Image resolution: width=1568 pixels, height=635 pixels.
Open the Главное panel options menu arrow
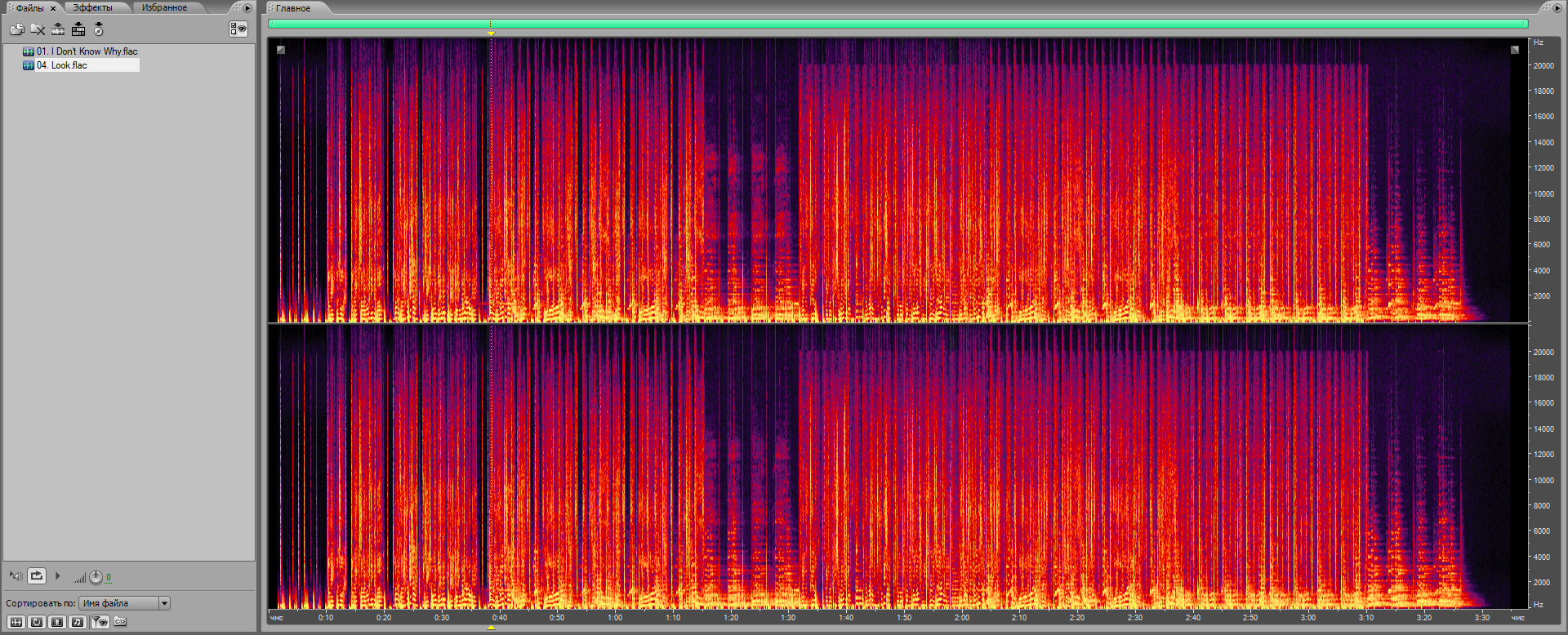(1557, 8)
